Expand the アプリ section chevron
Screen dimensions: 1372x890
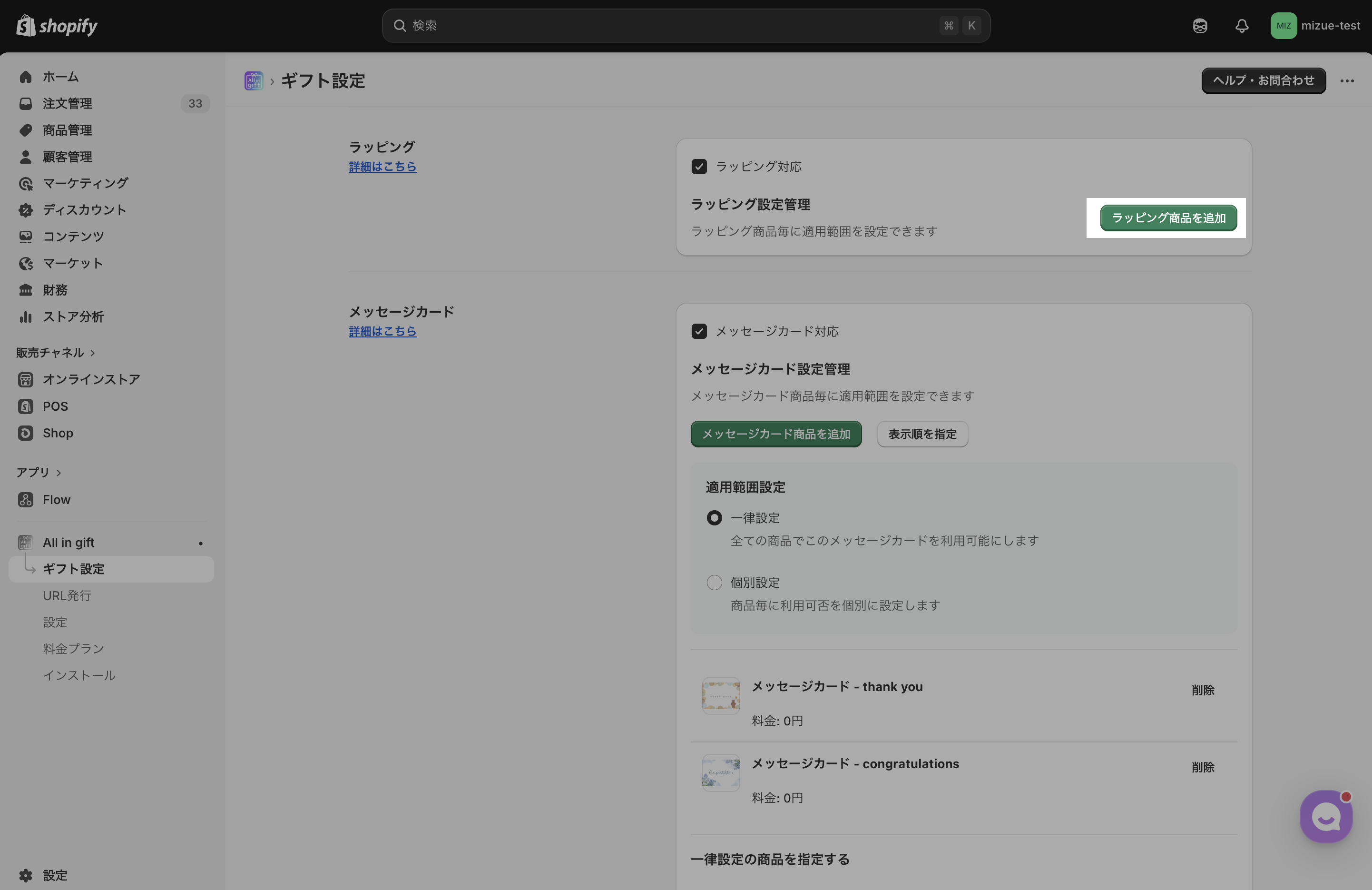click(59, 473)
